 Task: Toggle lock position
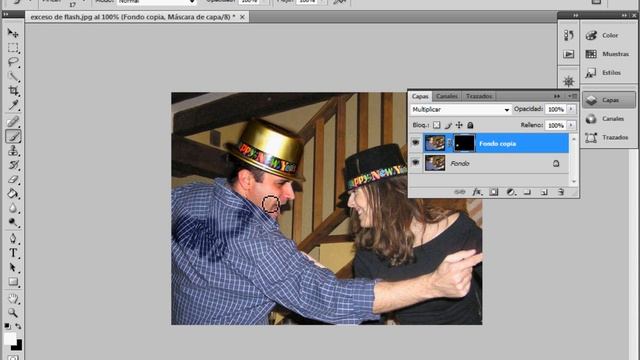[x=459, y=125]
